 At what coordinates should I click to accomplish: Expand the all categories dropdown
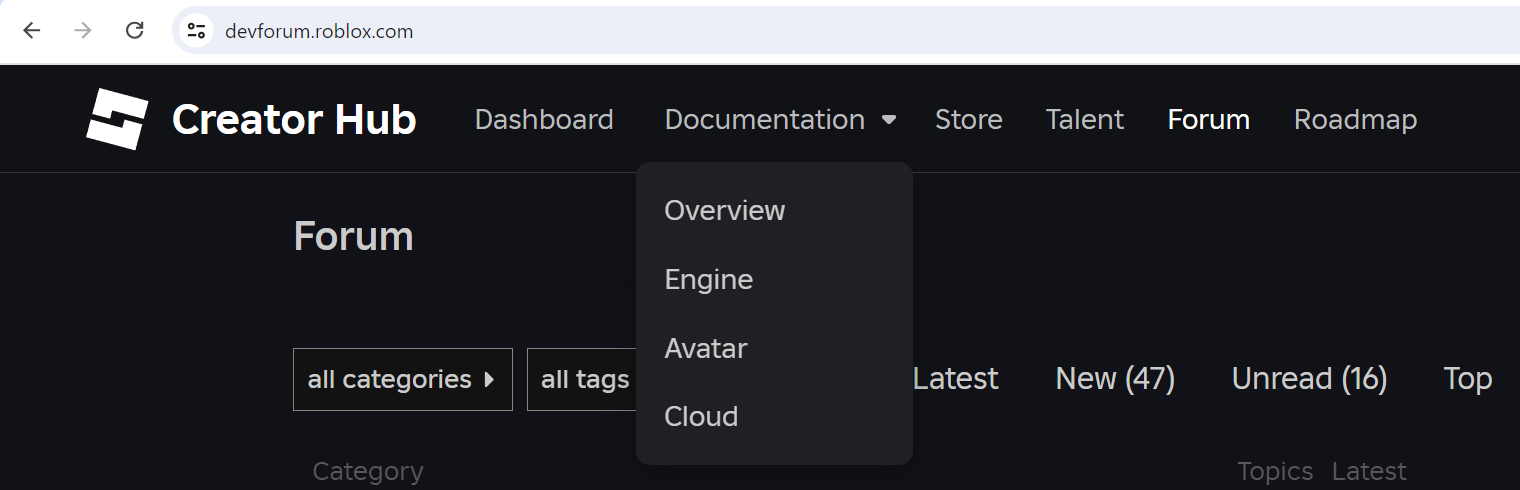click(x=402, y=380)
